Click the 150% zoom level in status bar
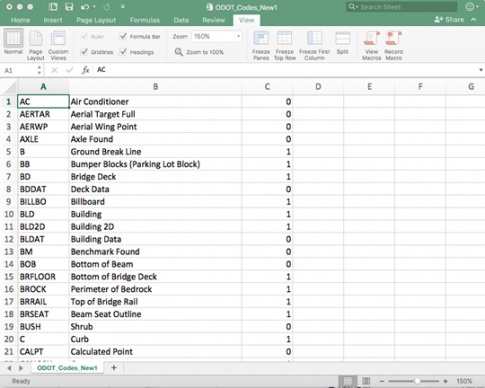The height and width of the screenshot is (388, 485). coord(464,381)
